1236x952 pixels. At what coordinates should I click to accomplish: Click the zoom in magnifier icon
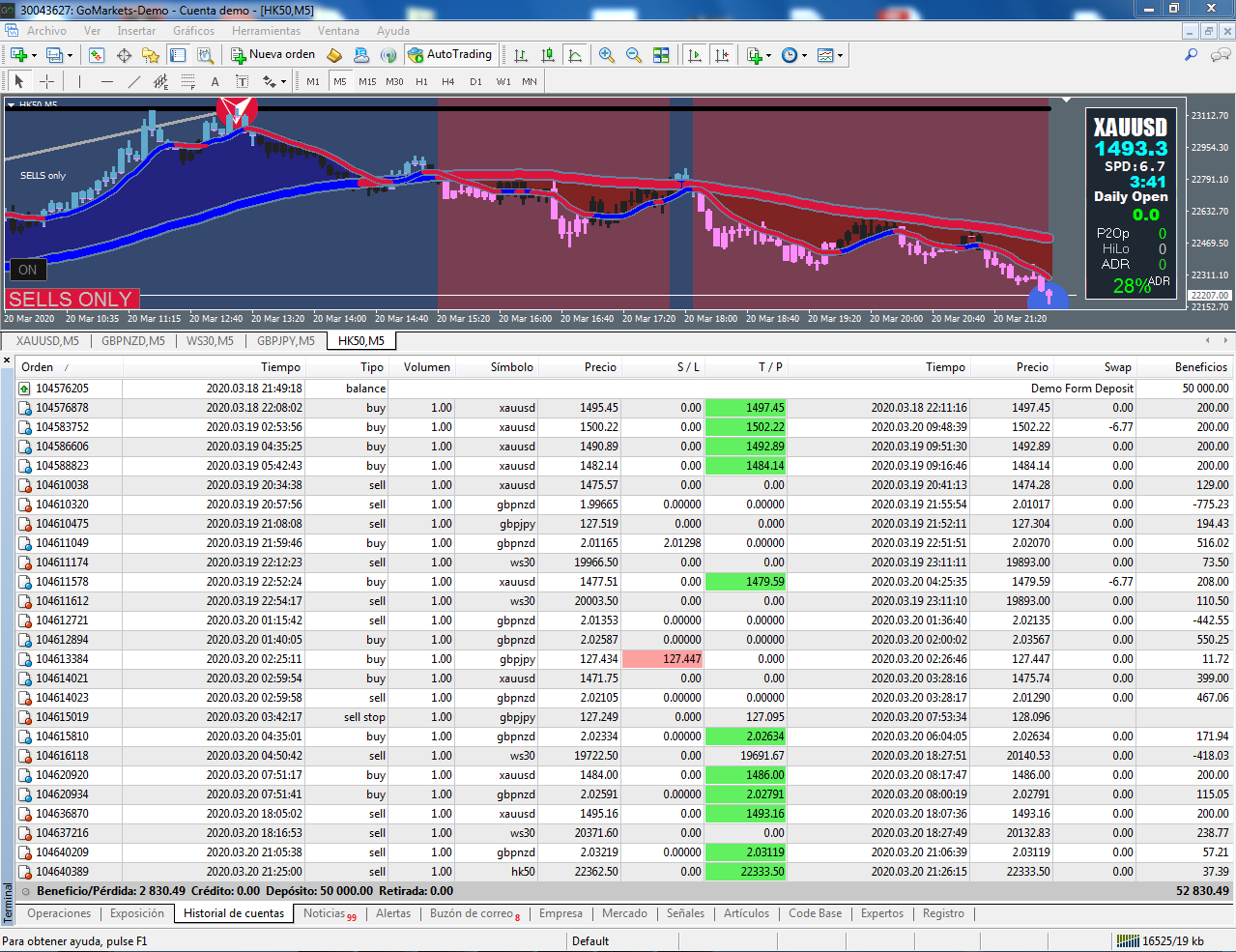click(x=606, y=55)
